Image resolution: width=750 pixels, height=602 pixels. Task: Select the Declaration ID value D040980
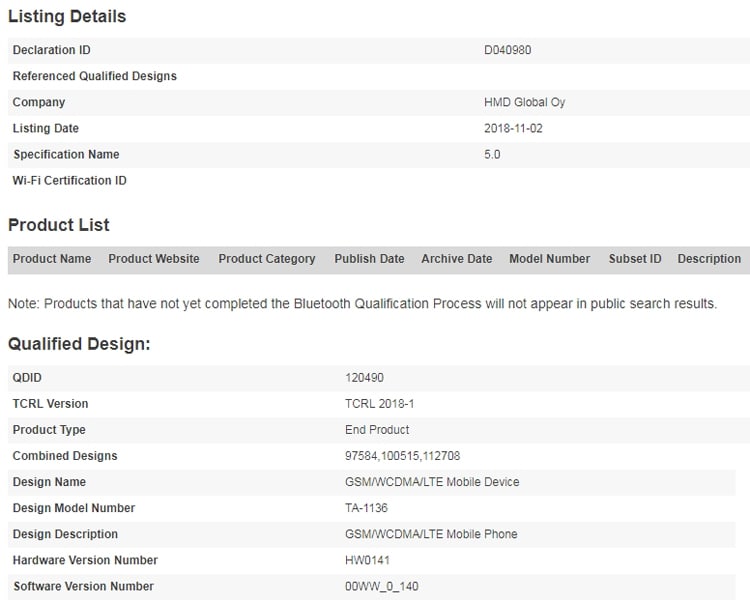pos(507,50)
